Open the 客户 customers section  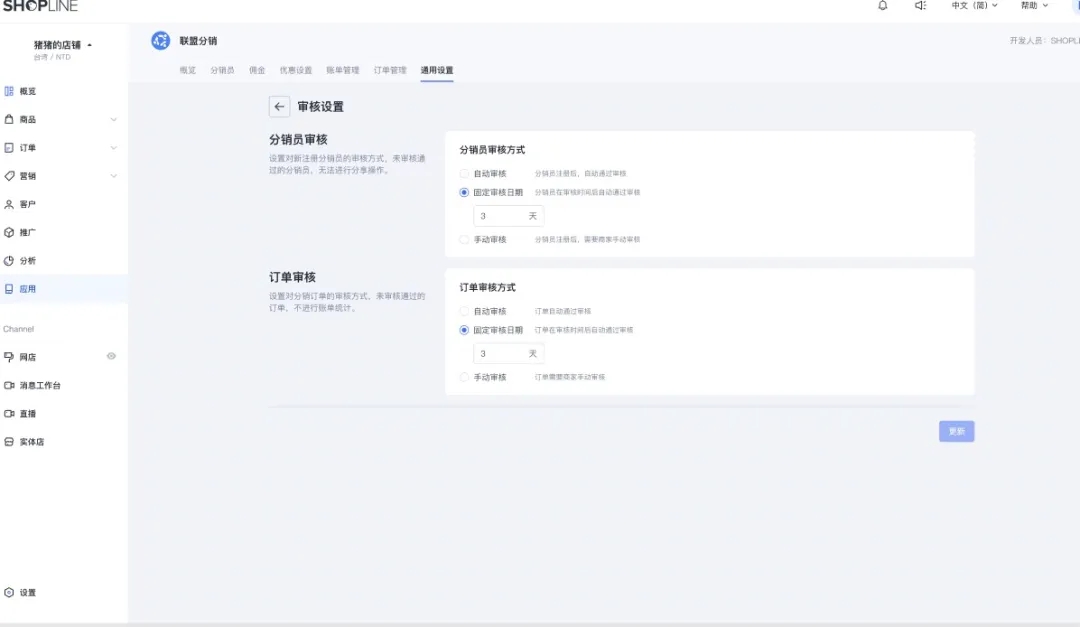27,204
